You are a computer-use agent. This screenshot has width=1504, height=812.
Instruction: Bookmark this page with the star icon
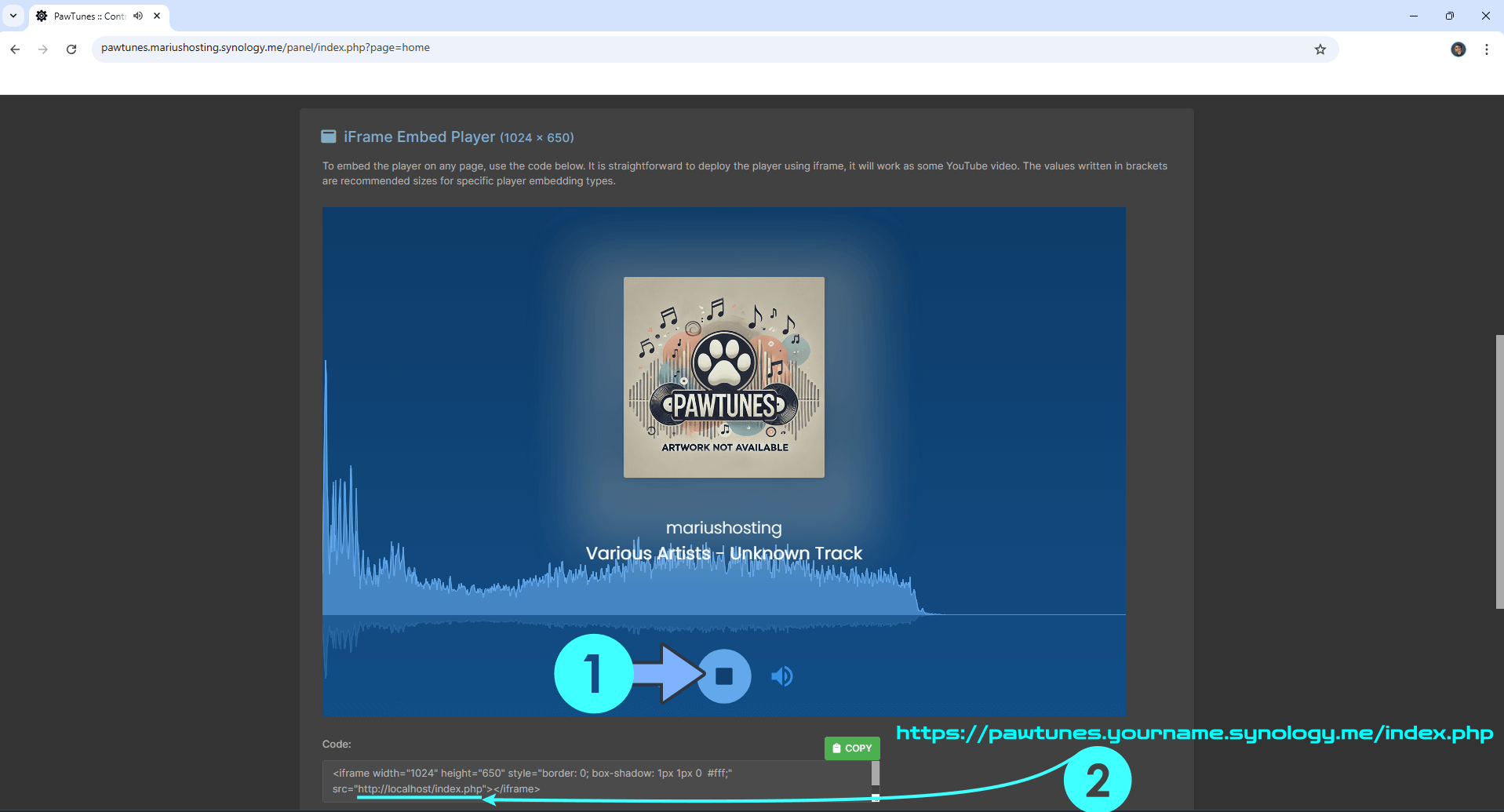click(1320, 49)
